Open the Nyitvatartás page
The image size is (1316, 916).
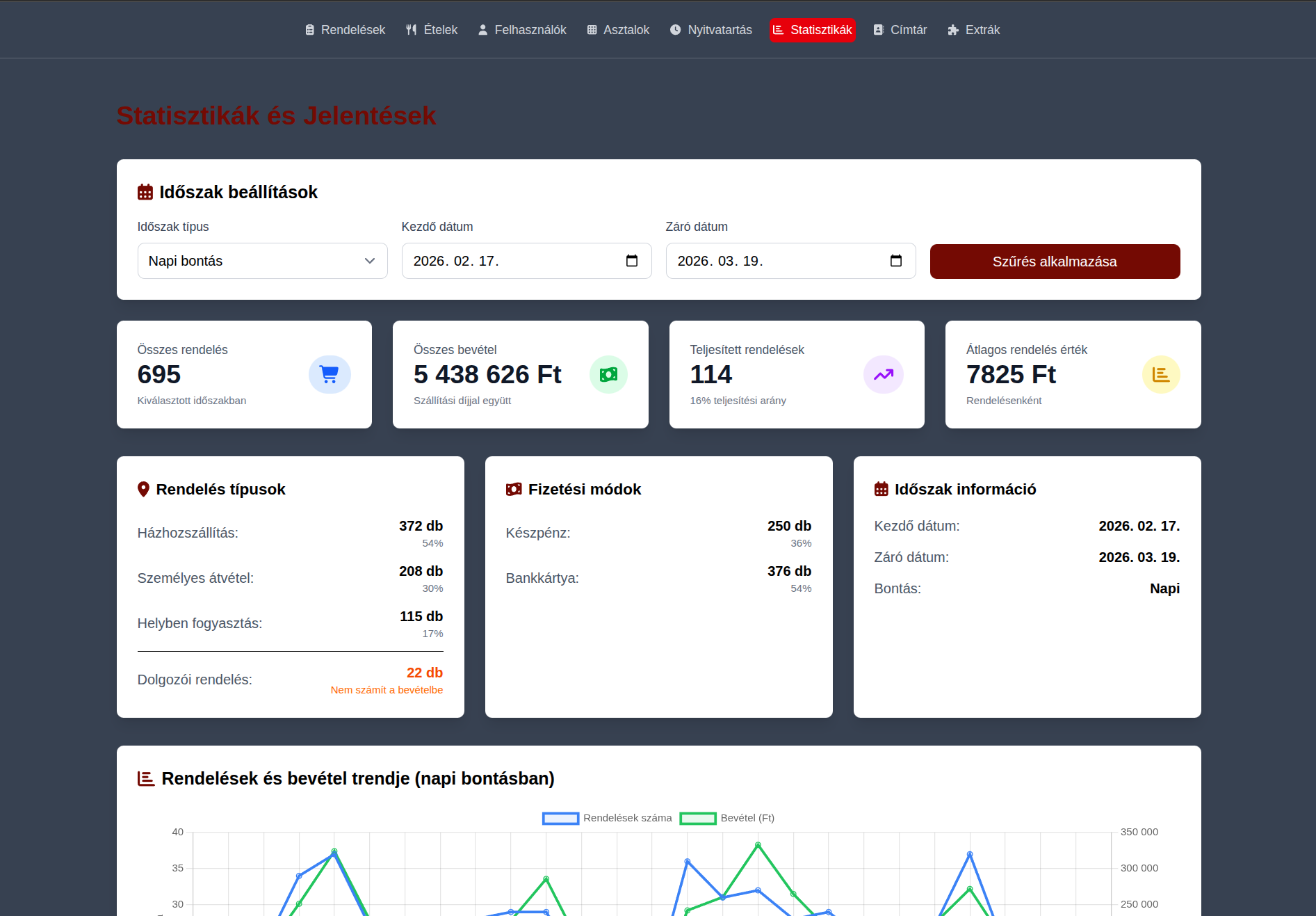pos(711,30)
